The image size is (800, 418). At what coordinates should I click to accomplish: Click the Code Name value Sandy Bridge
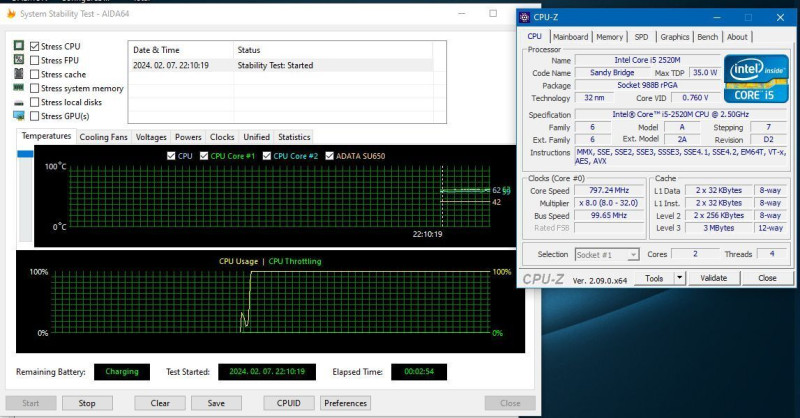[x=612, y=72]
